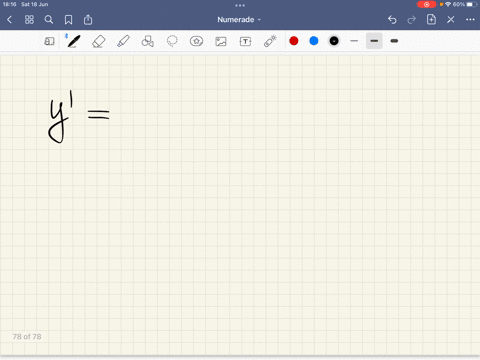This screenshot has height=360, width=480.
Task: Select the thin stroke width
Action: click(354, 41)
